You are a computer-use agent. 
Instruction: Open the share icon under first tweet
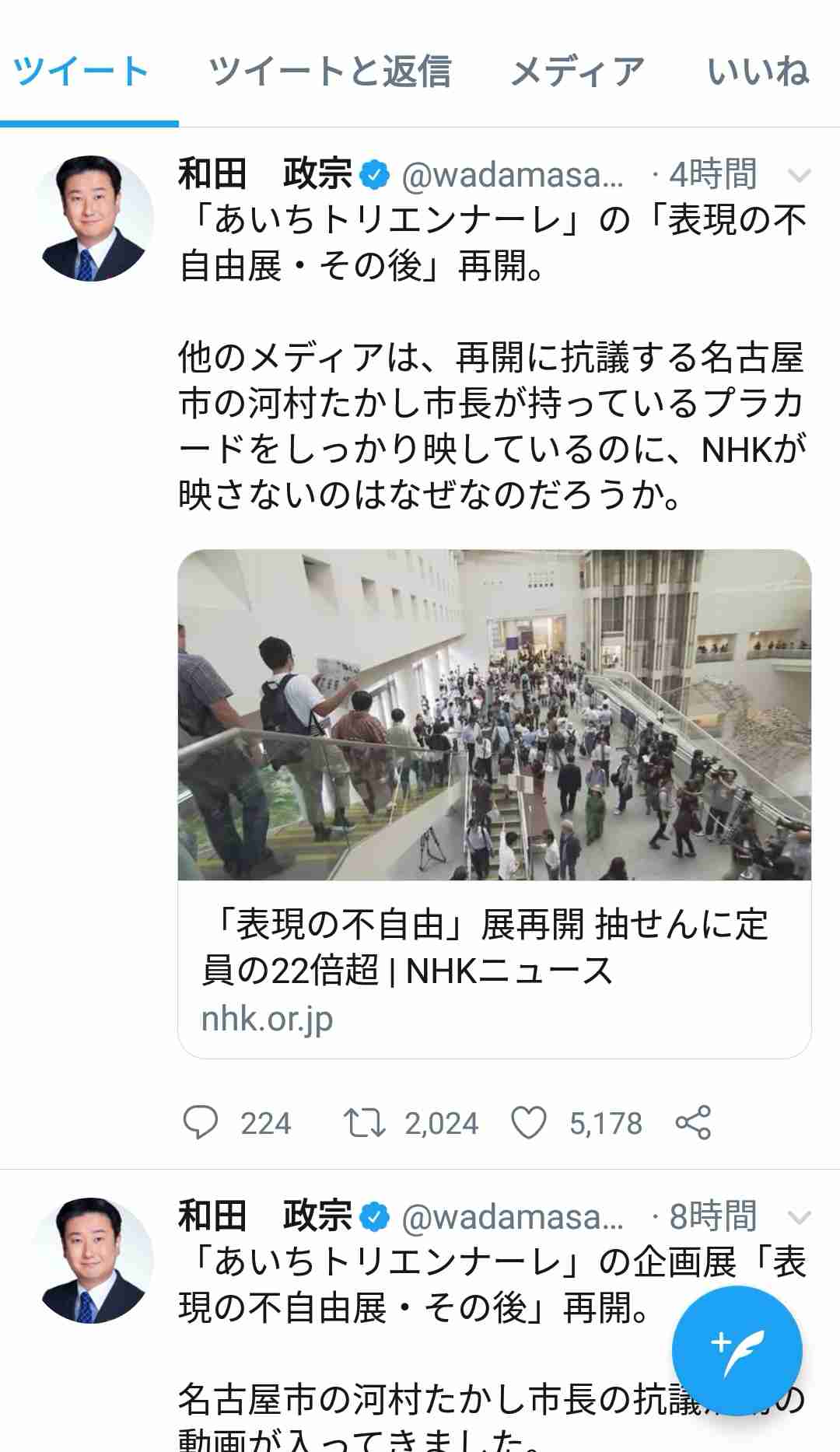(693, 1123)
